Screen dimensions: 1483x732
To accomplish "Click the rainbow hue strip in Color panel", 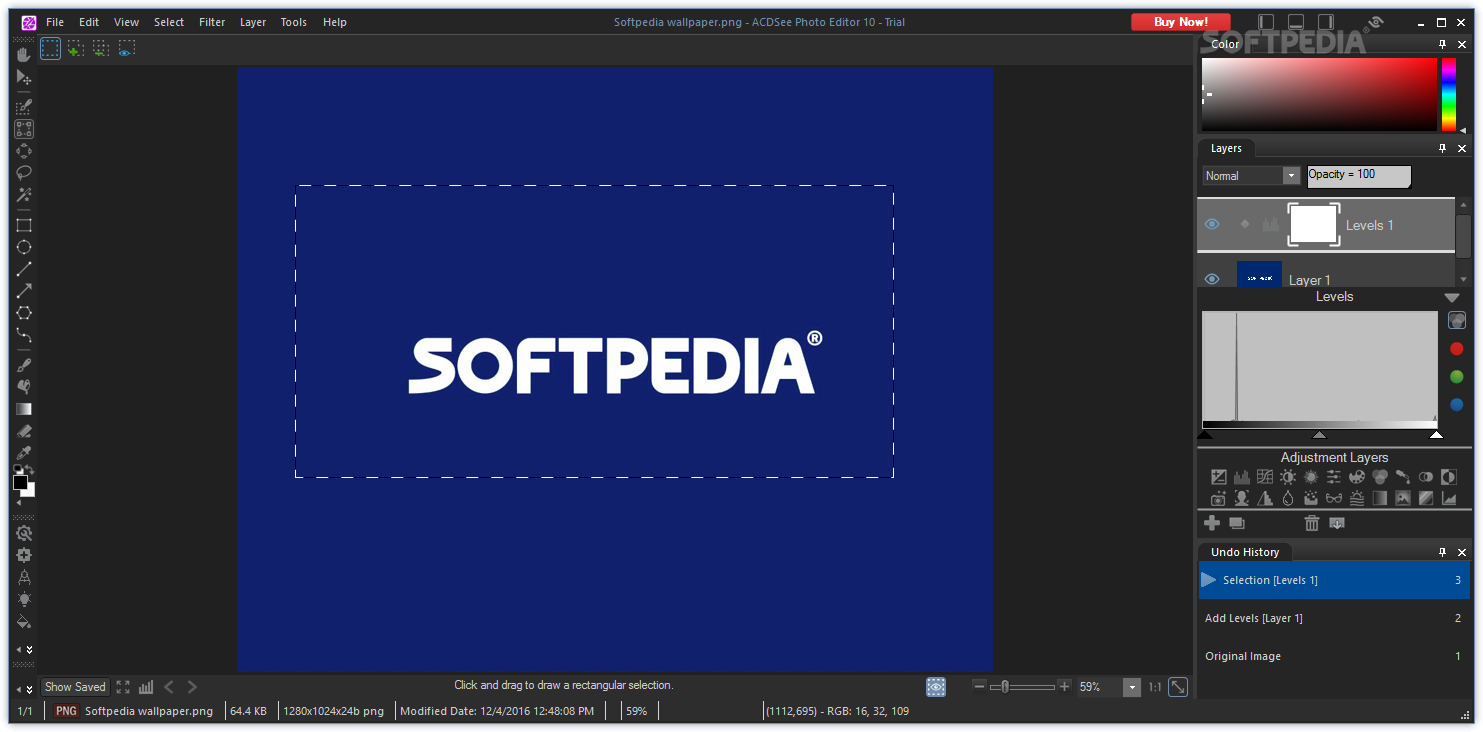I will tap(1448, 94).
